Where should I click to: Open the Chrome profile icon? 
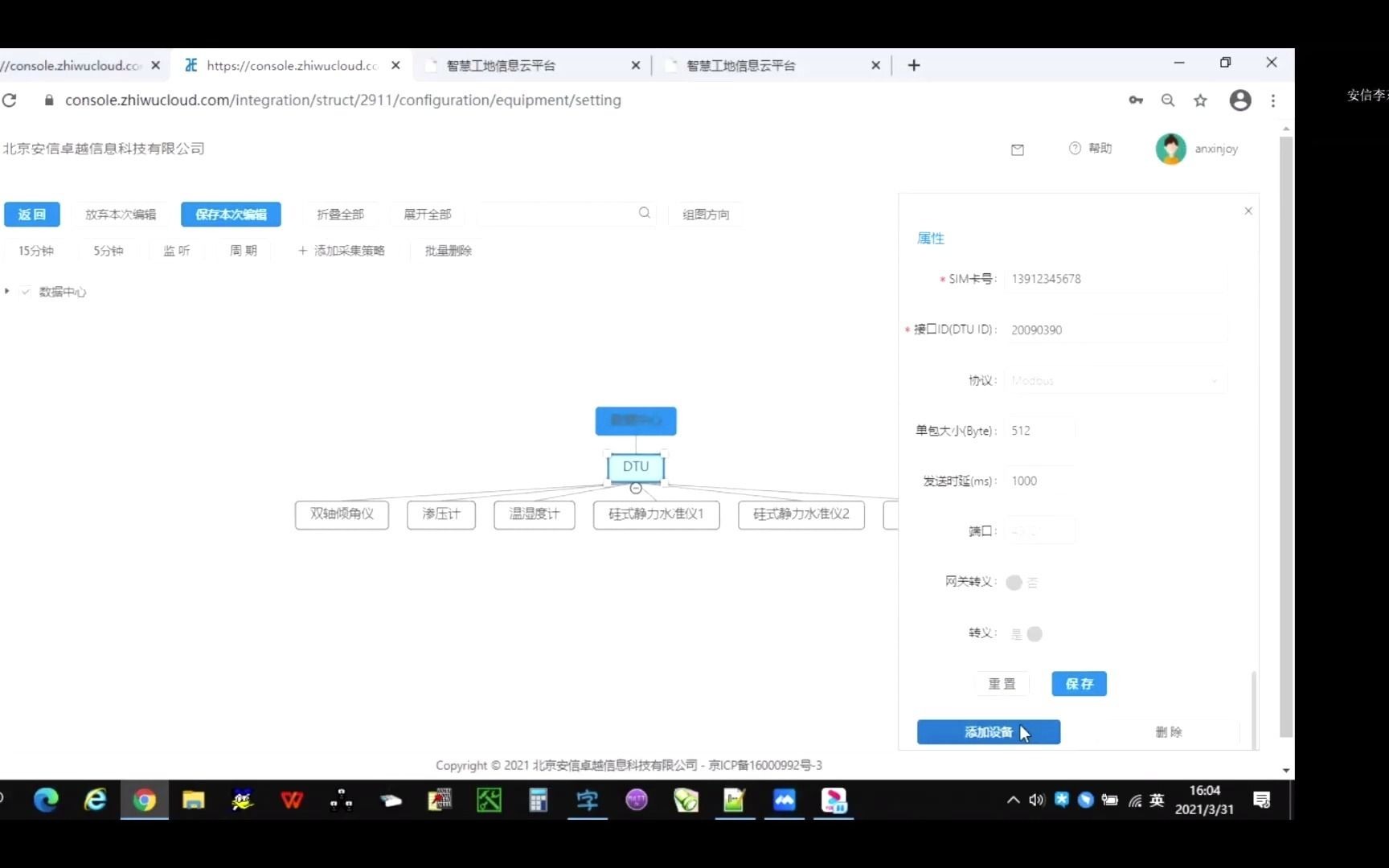[x=1240, y=100]
